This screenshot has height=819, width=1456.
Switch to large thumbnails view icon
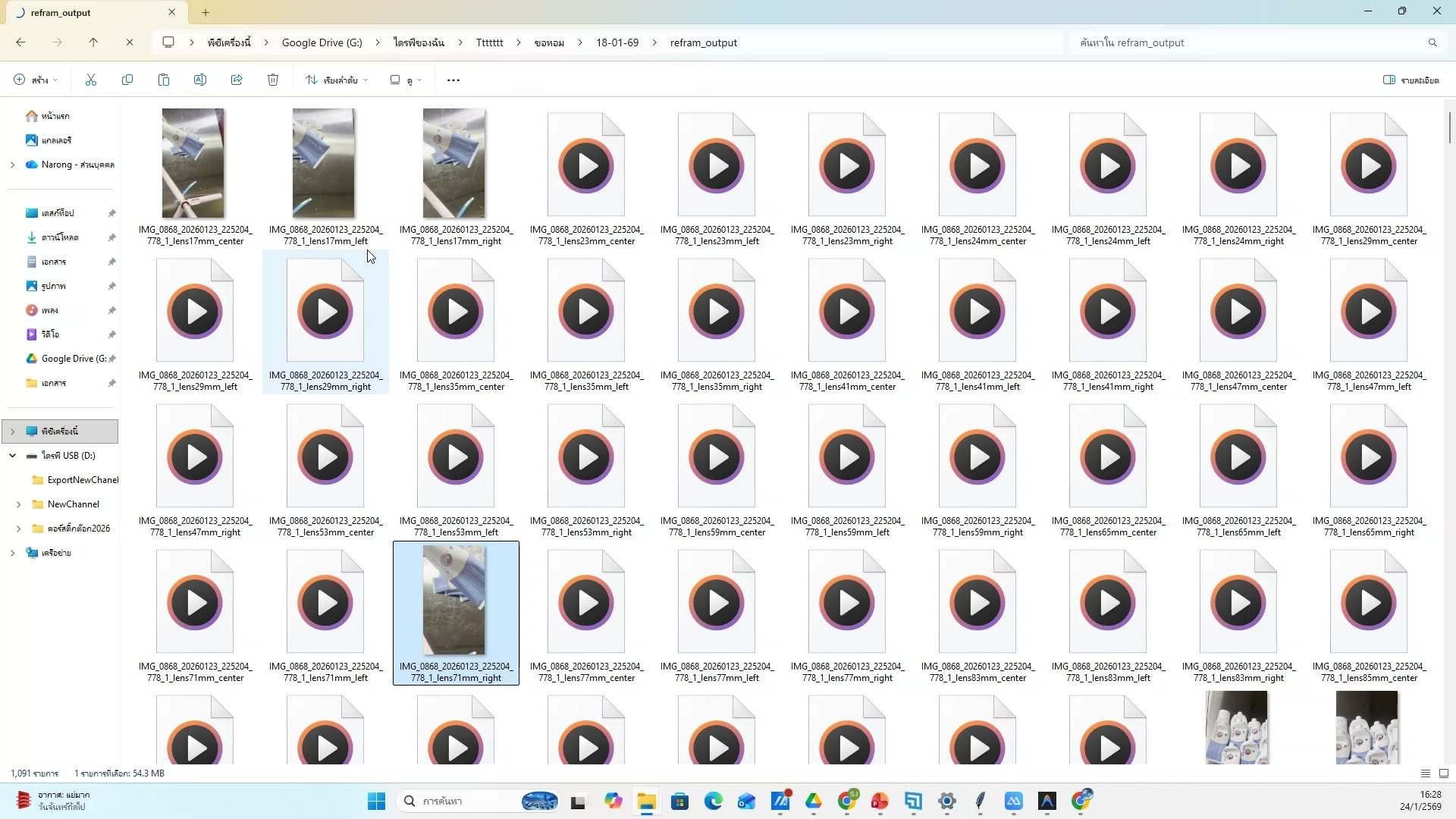[x=1444, y=773]
